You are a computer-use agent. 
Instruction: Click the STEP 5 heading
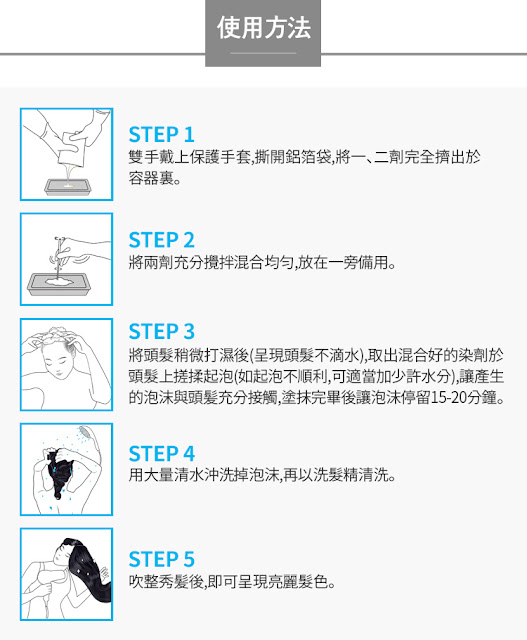click(161, 559)
